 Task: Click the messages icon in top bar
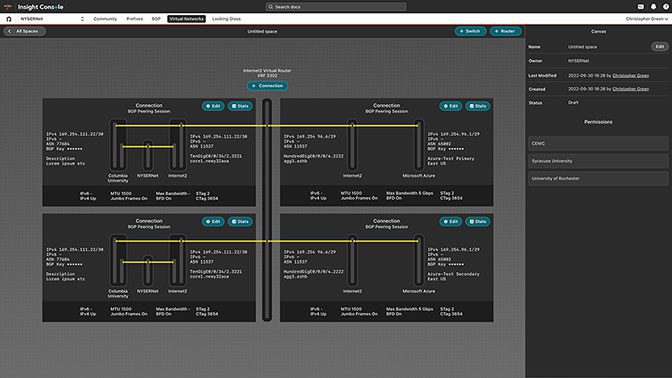[x=641, y=7]
